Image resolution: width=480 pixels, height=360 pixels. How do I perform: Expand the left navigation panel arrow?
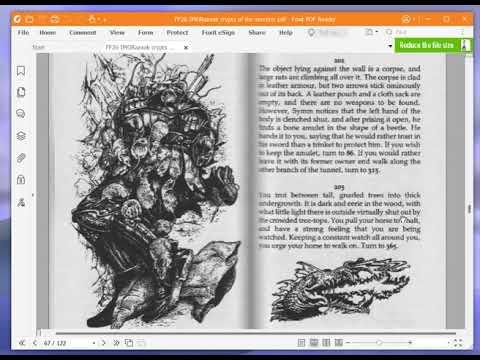coord(33,195)
